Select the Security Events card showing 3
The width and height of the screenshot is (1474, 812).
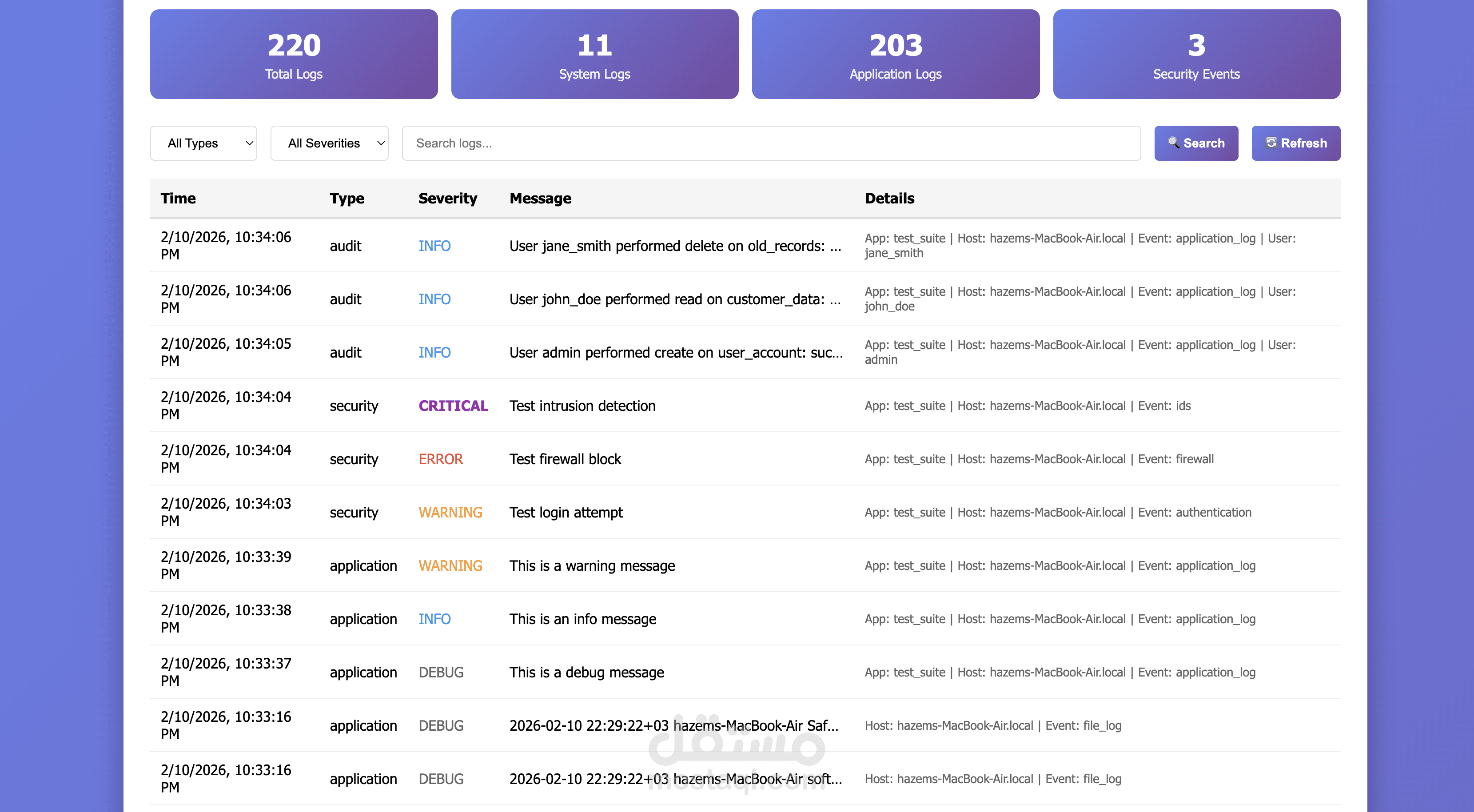tap(1196, 54)
